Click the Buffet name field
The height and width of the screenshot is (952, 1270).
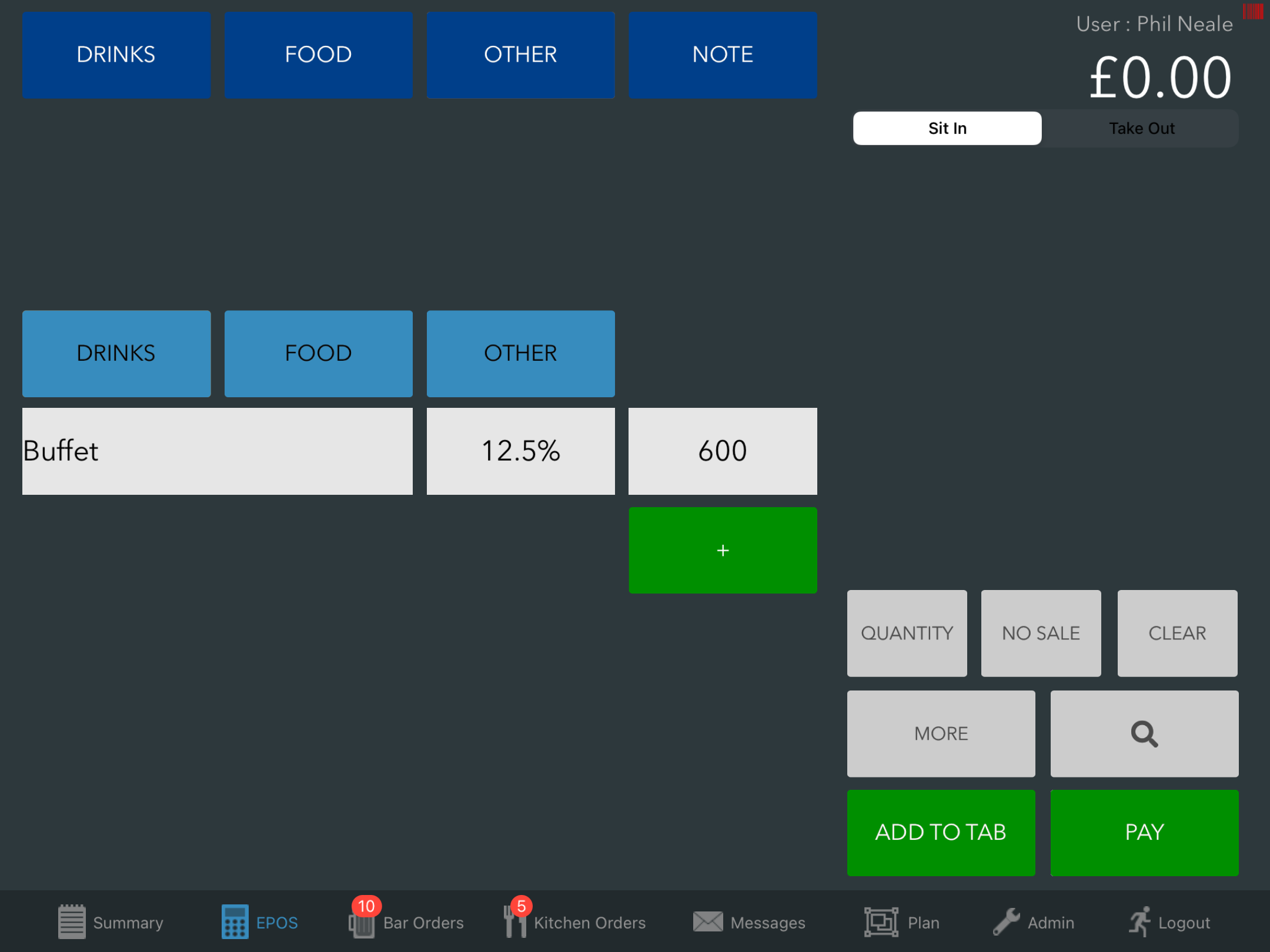click(x=217, y=451)
